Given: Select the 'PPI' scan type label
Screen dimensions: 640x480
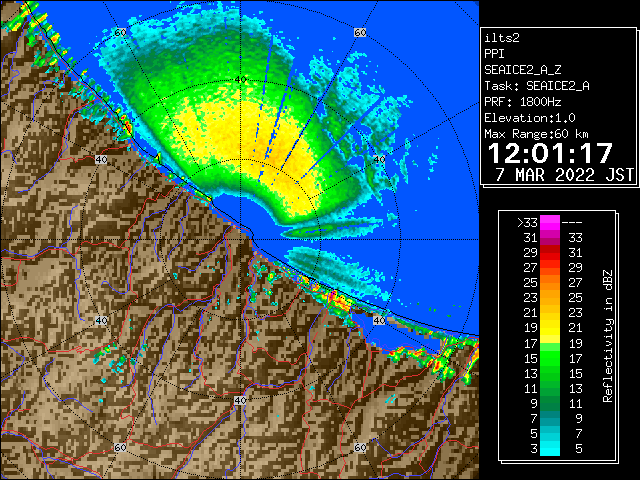Looking at the screenshot, I should (x=494, y=54).
